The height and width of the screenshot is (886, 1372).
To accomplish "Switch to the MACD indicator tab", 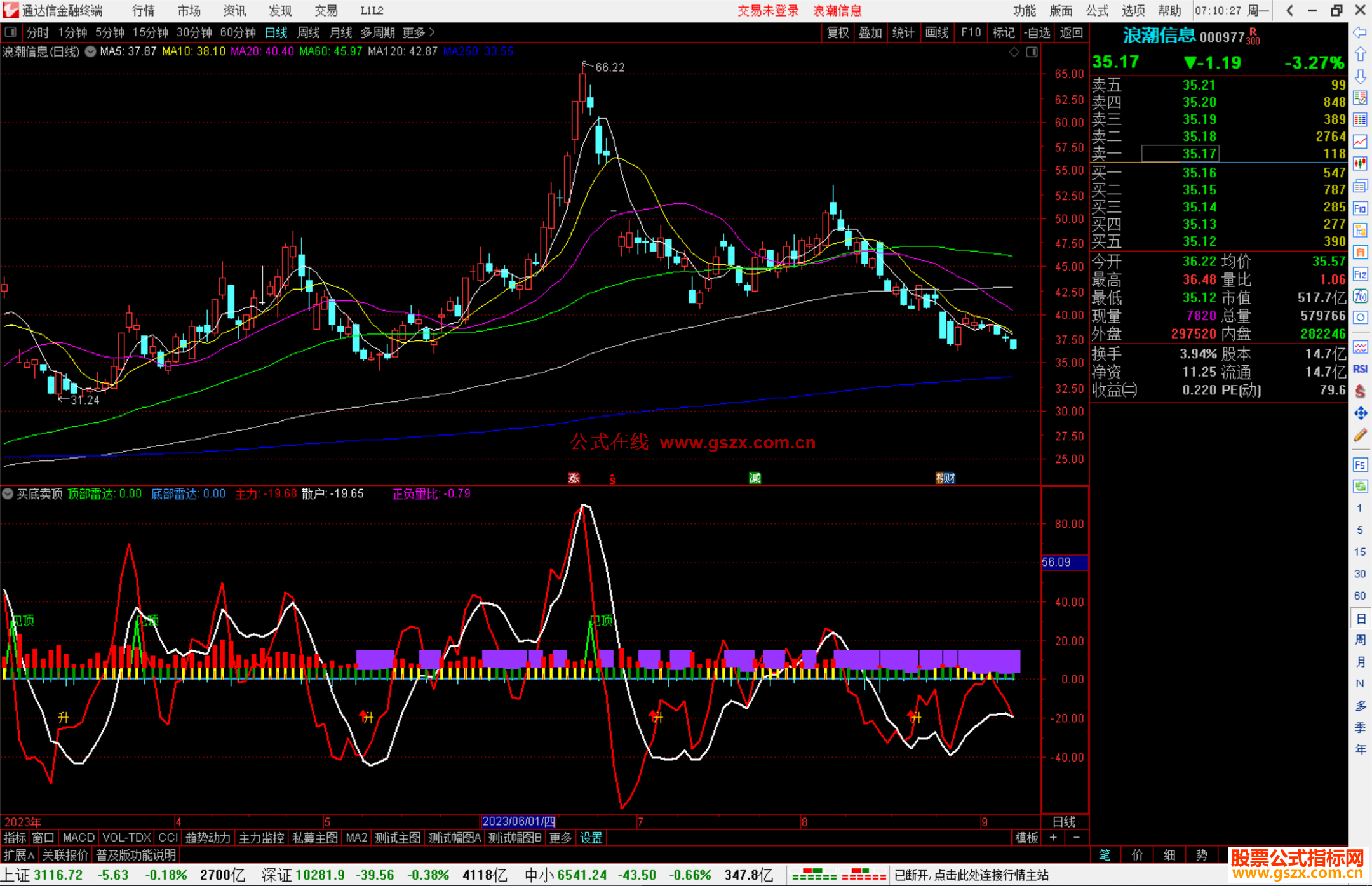I will [78, 838].
